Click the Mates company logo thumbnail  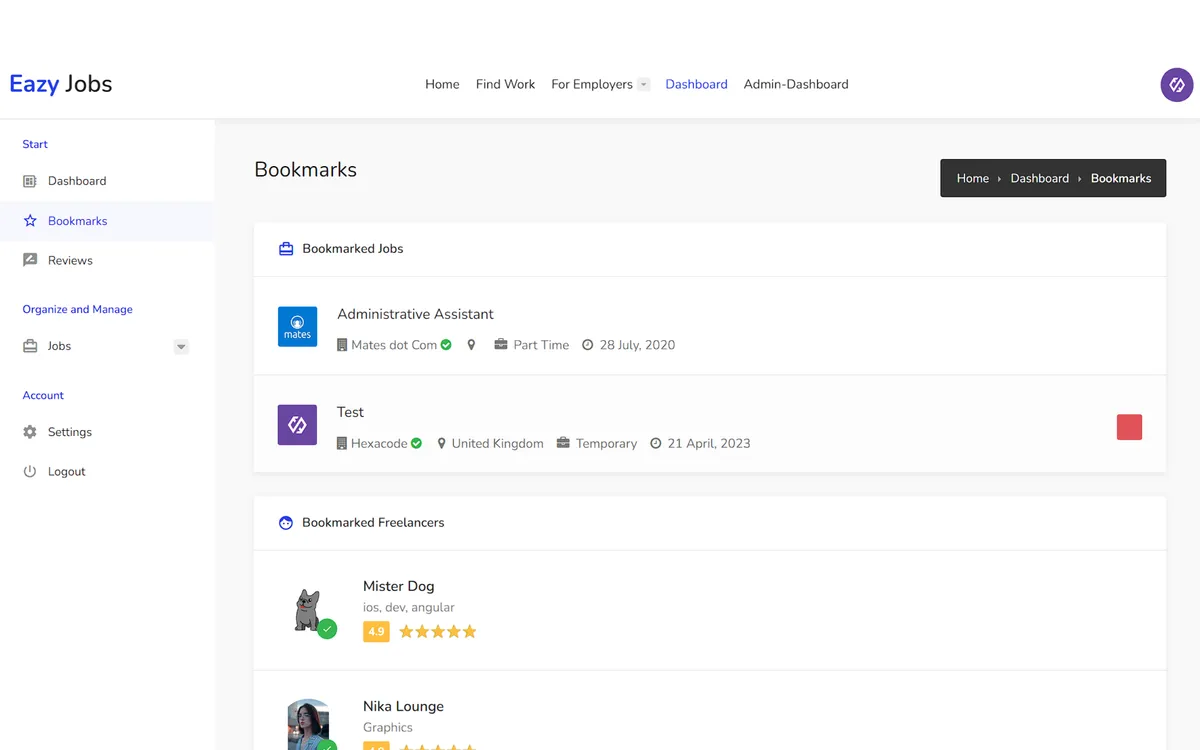[297, 326]
